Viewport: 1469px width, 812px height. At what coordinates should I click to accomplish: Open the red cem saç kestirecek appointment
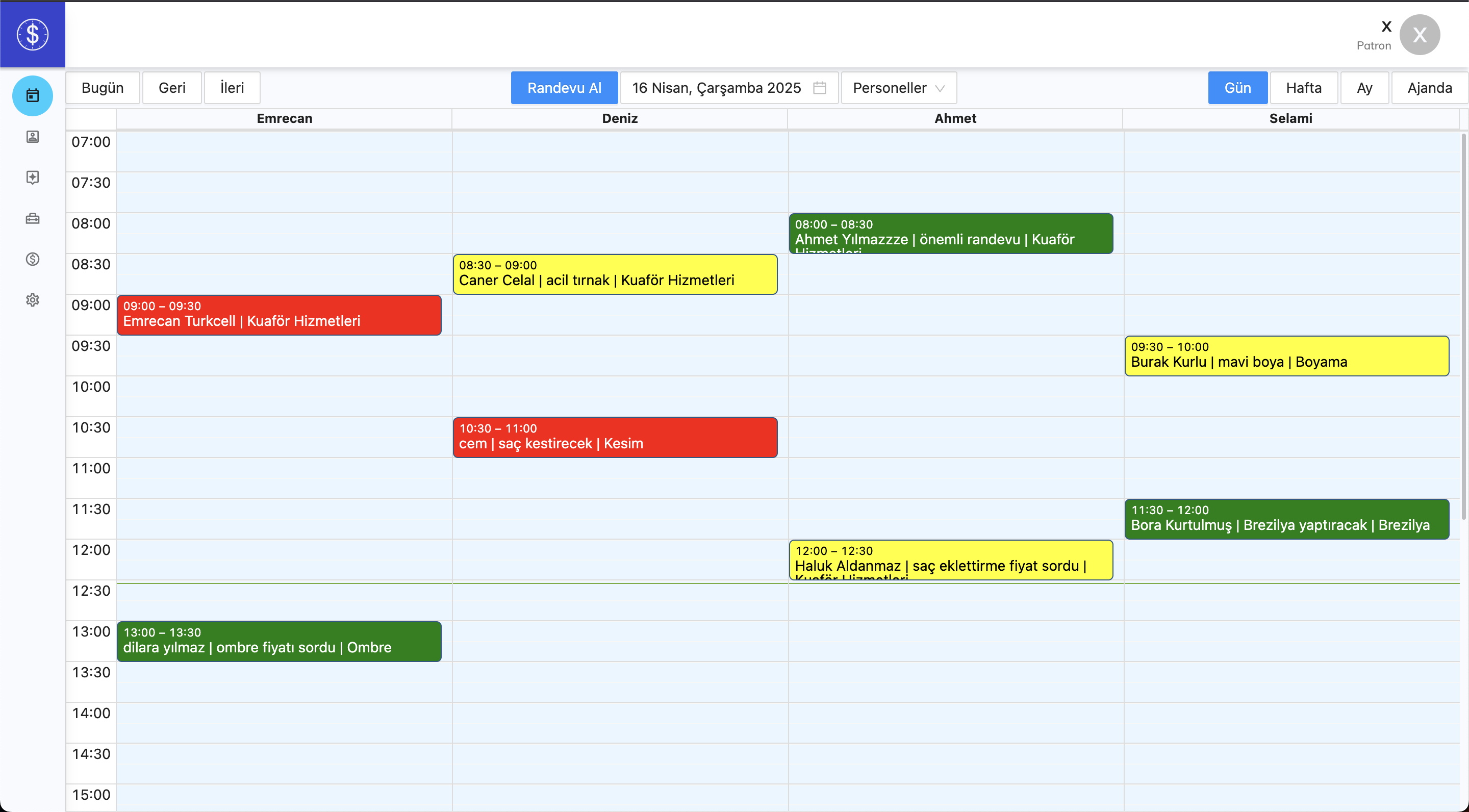(x=615, y=437)
